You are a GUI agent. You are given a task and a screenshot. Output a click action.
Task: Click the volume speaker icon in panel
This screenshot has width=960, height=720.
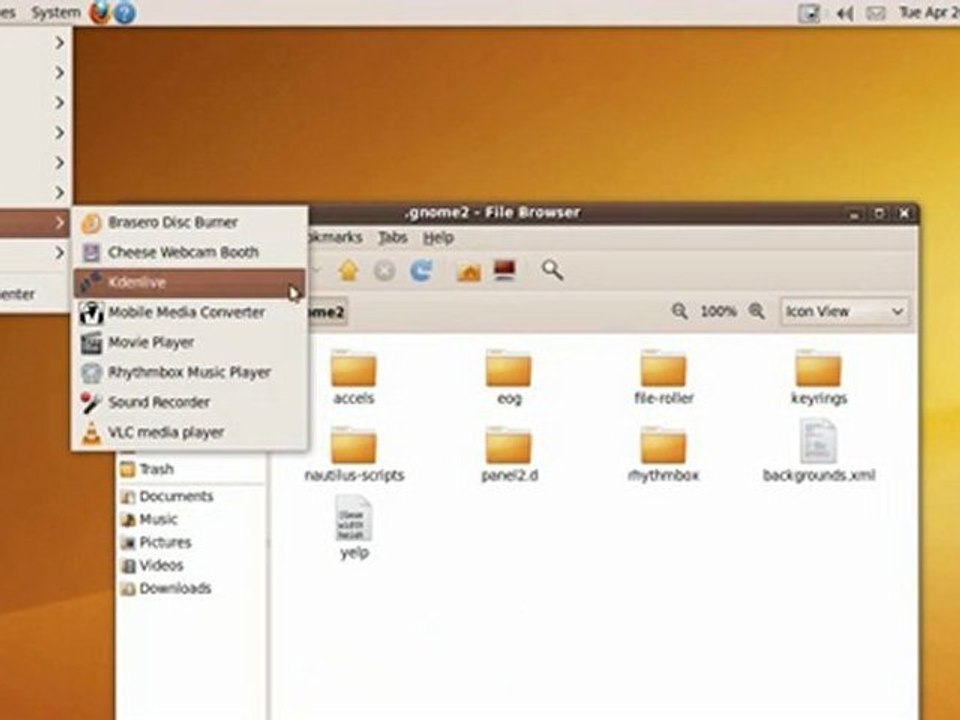[845, 13]
